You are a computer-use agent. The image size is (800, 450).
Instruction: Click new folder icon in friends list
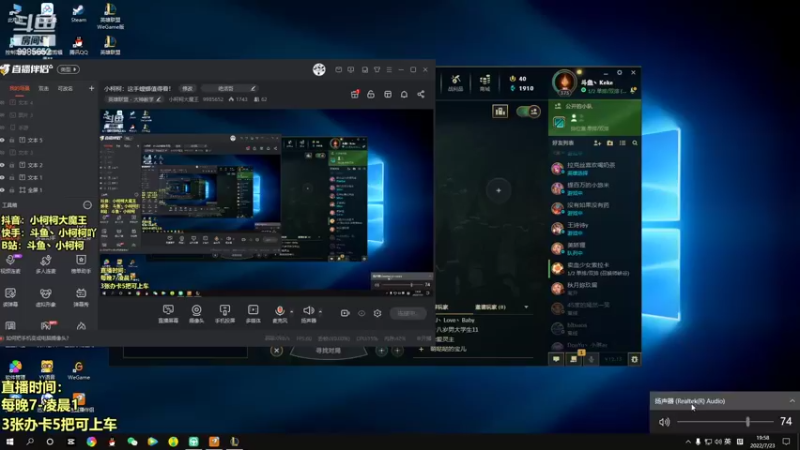click(x=610, y=143)
